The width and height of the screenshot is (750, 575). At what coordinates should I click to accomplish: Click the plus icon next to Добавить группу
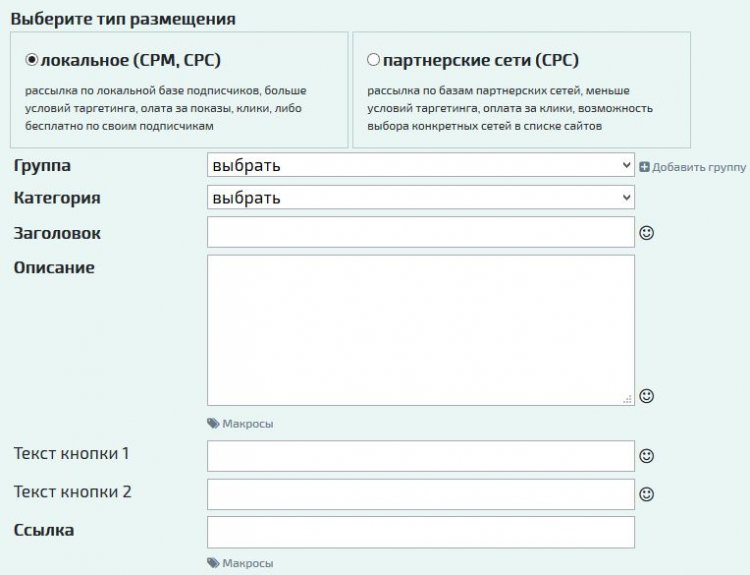[644, 167]
